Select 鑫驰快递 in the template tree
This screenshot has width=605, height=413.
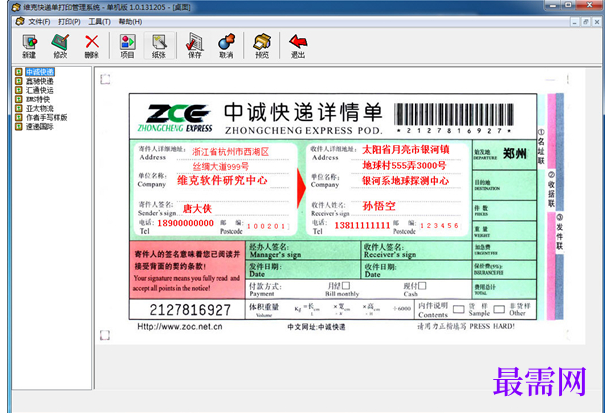click(x=40, y=81)
